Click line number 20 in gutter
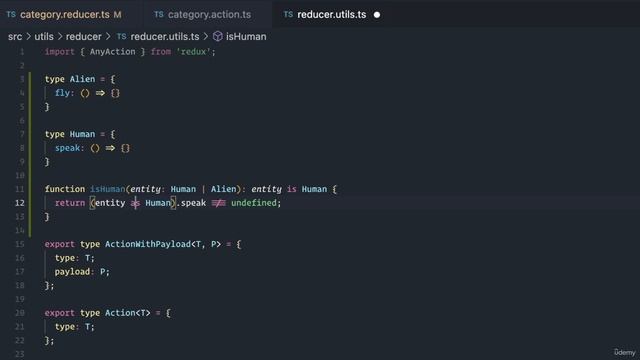 [x=20, y=313]
